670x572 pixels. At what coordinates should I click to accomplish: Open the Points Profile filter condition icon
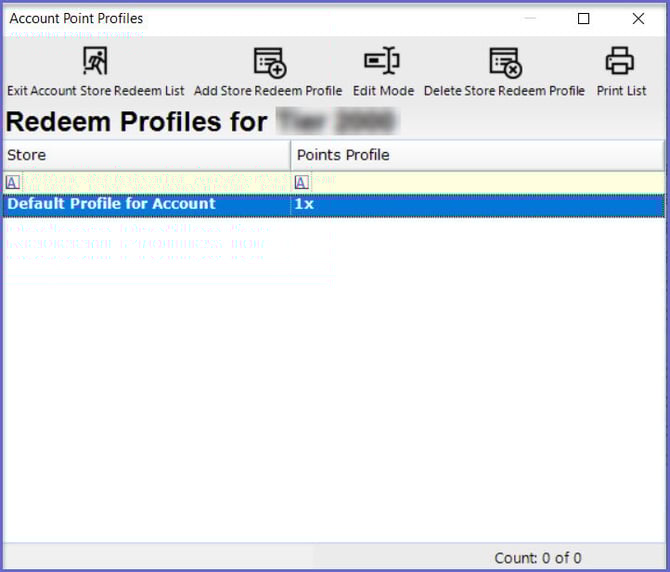tap(301, 182)
